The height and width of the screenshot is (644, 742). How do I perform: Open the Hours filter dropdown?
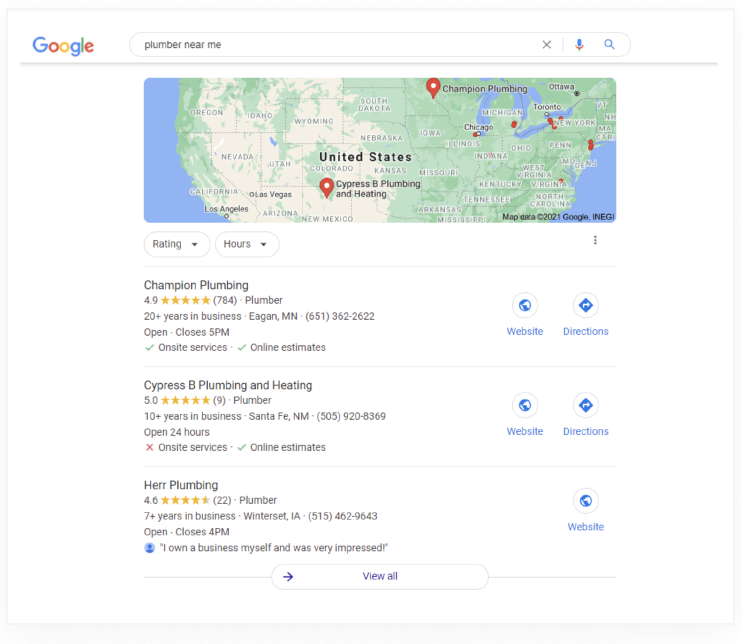click(247, 244)
